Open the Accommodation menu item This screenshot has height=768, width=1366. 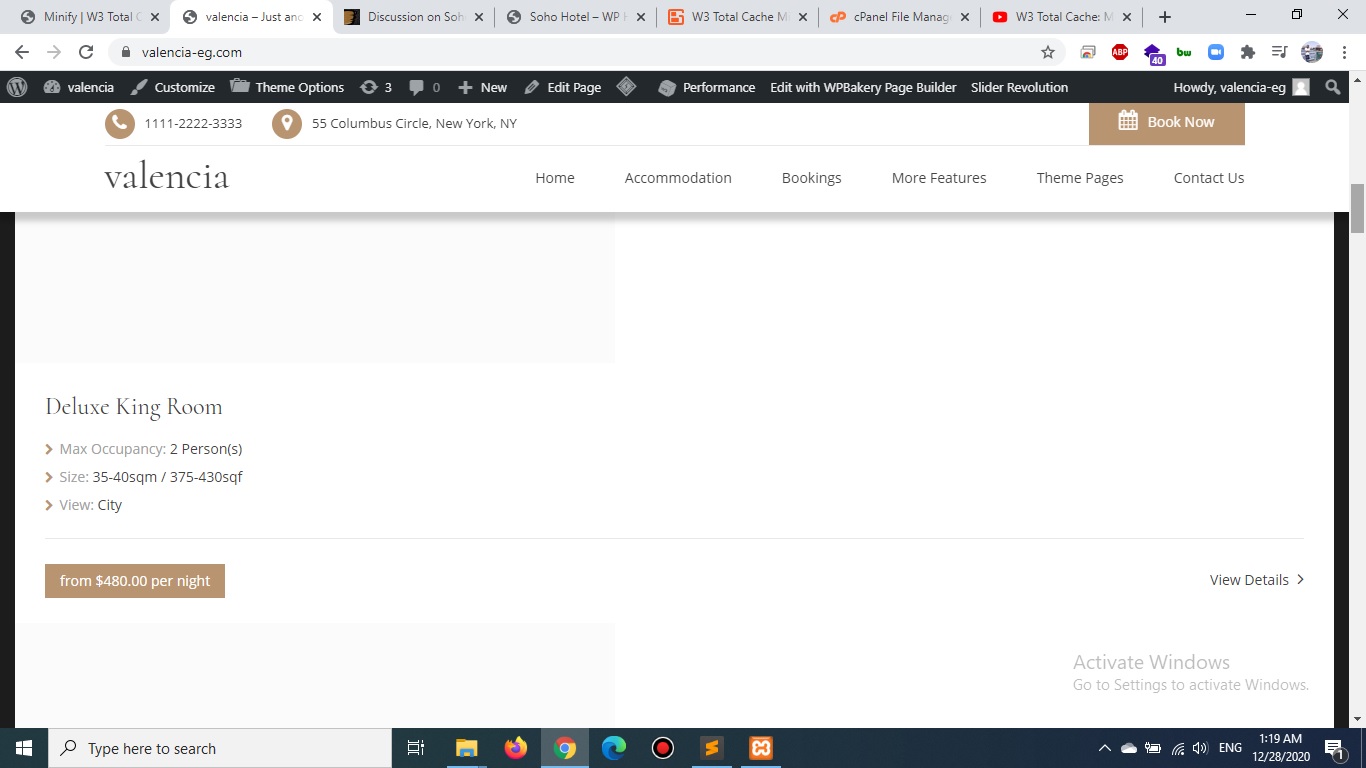pyautogui.click(x=678, y=178)
